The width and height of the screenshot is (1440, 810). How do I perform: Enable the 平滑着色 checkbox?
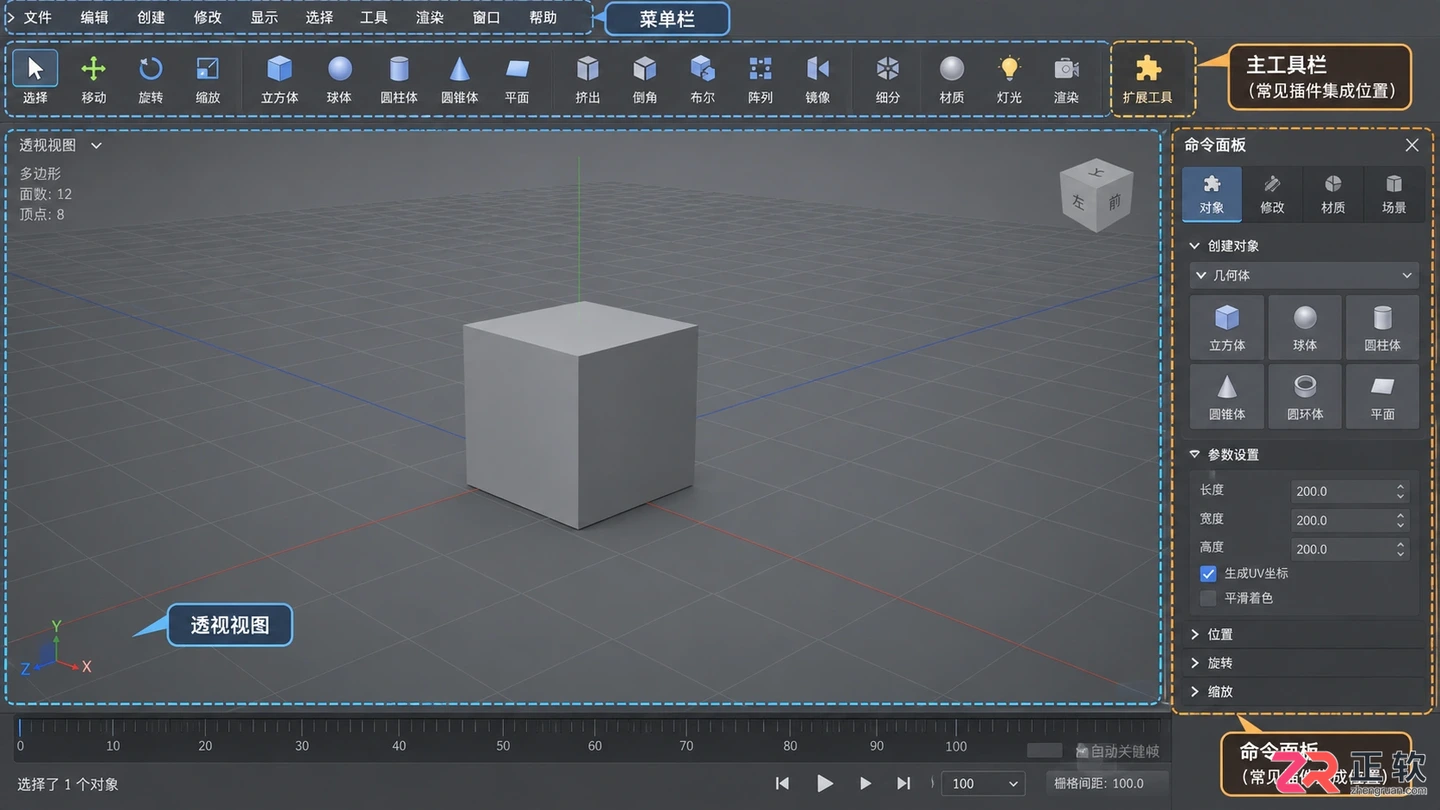click(x=1208, y=598)
